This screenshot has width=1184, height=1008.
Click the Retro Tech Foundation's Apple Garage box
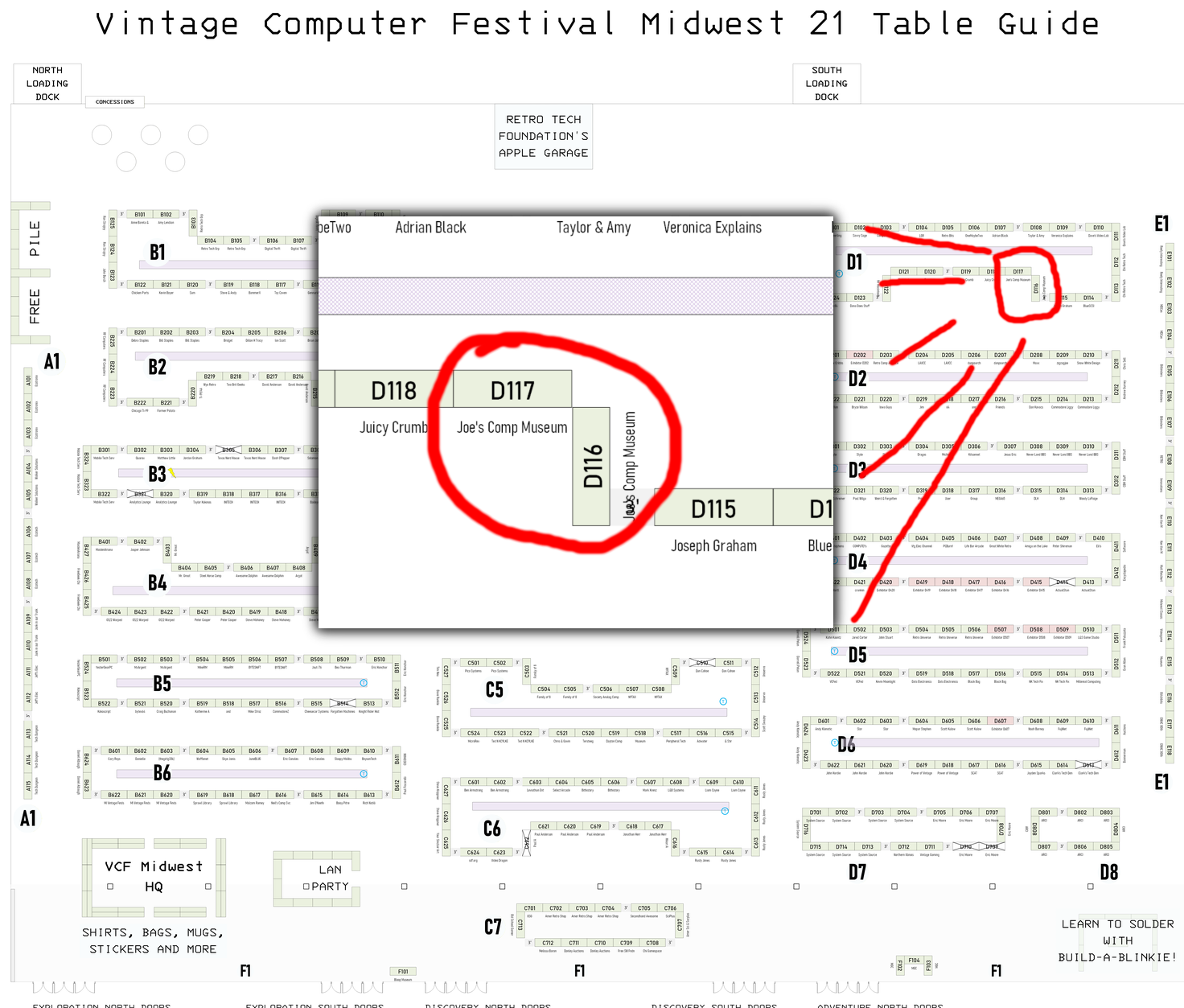pyautogui.click(x=544, y=136)
